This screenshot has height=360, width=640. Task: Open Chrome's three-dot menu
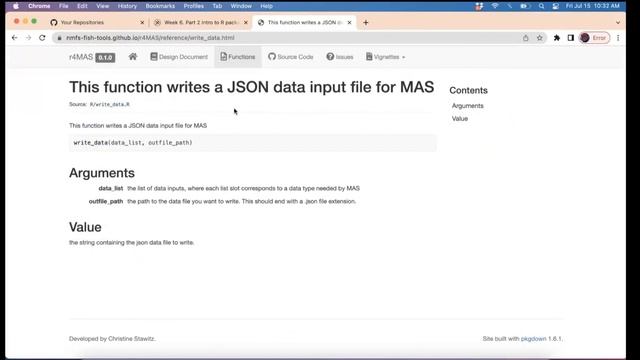[618, 38]
